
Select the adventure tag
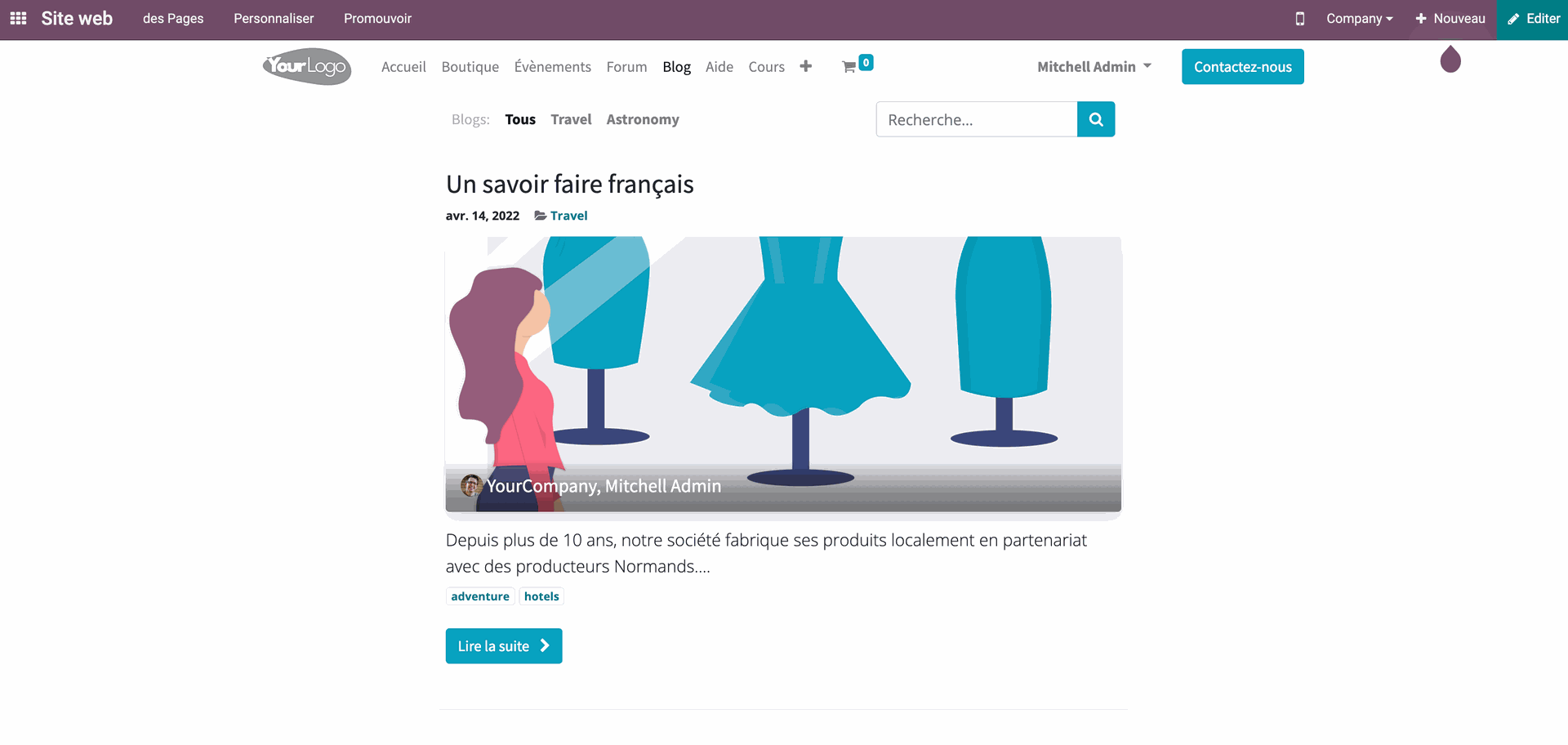(x=479, y=596)
